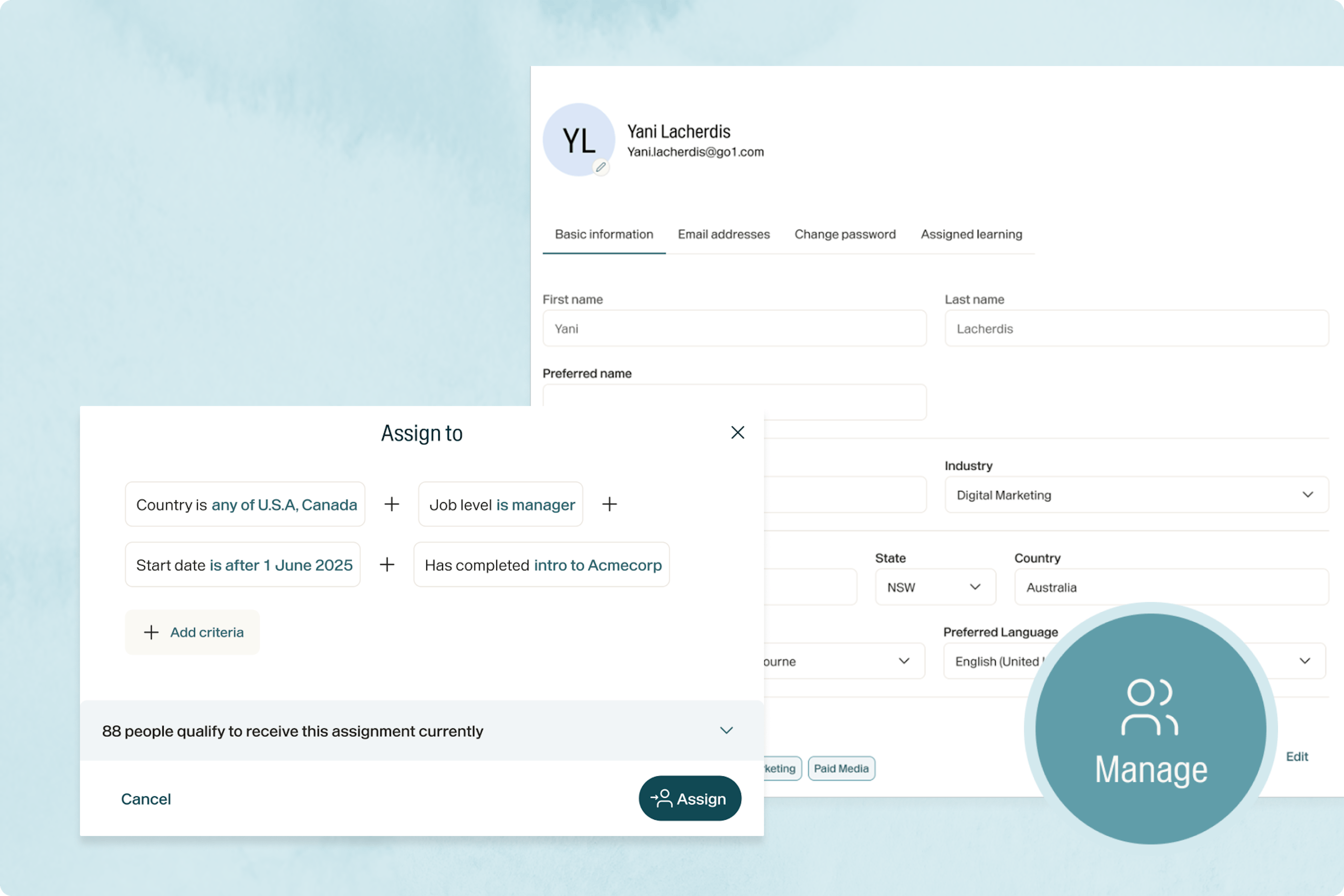Click plus icon after Country criteria
This screenshot has height=896, width=1344.
[391, 504]
